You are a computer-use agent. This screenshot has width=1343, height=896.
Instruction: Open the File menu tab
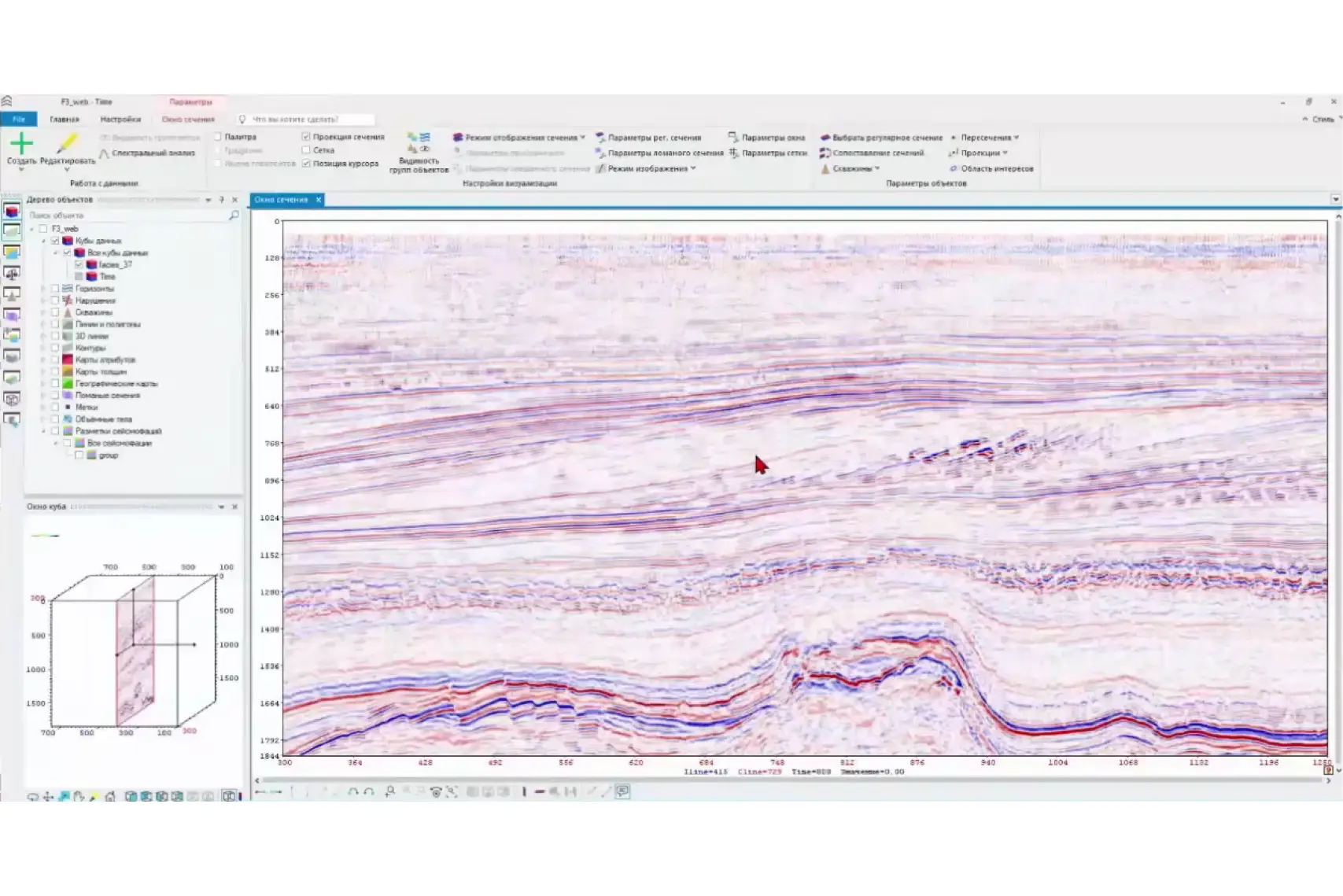pos(19,120)
